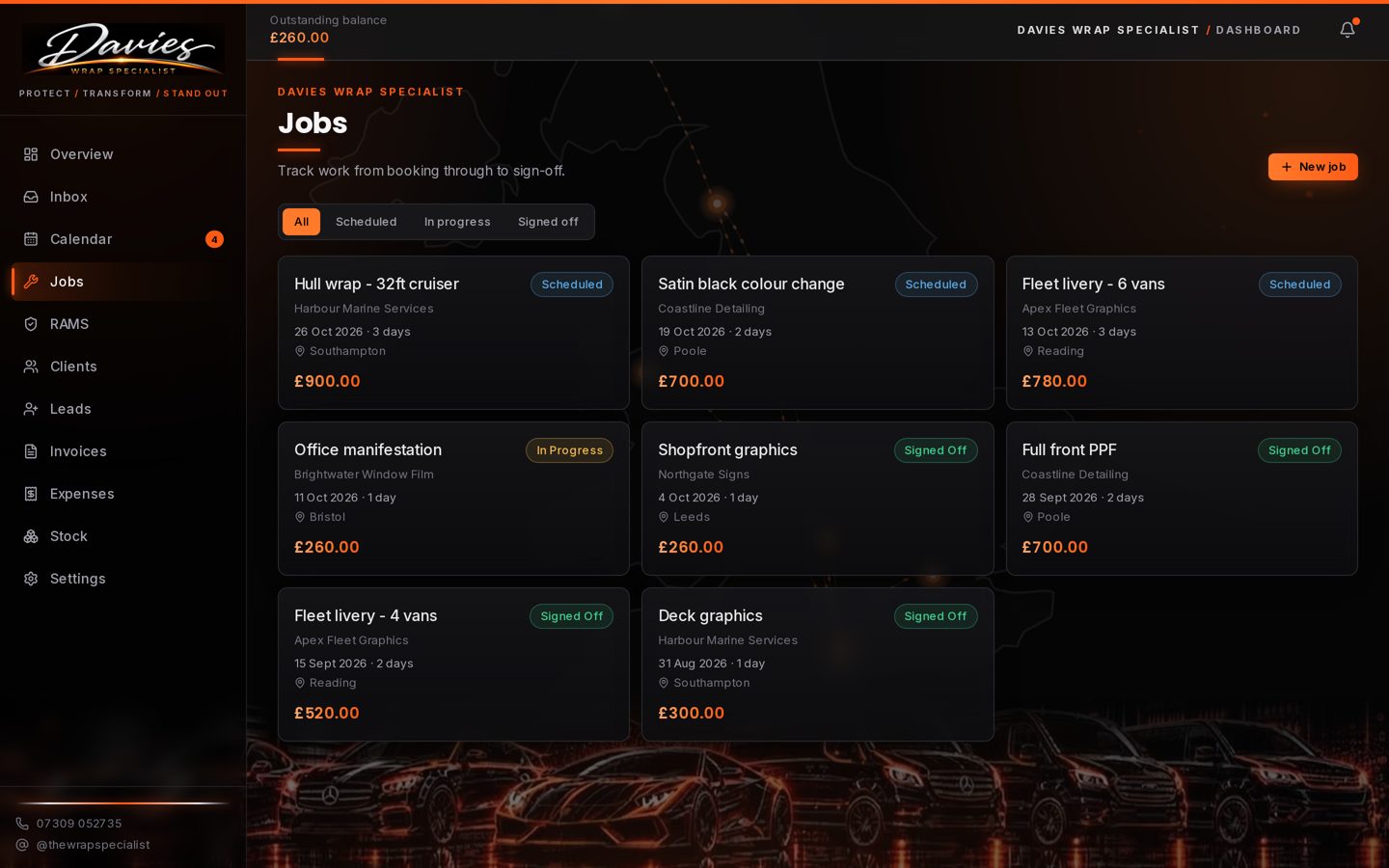
Task: Click the Calendar badge showing 4
Action: pos(214,239)
